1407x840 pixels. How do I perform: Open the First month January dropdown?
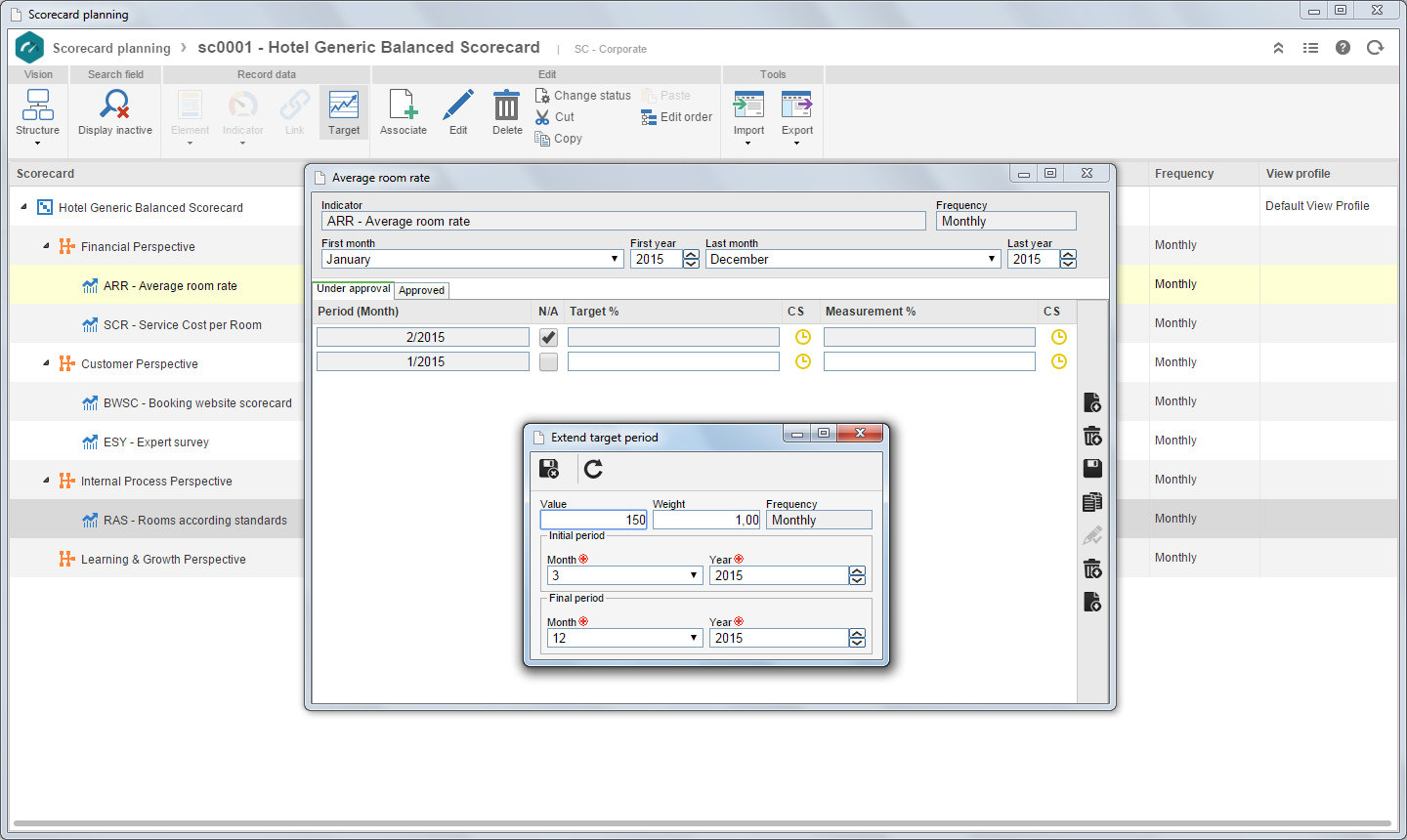coord(473,259)
